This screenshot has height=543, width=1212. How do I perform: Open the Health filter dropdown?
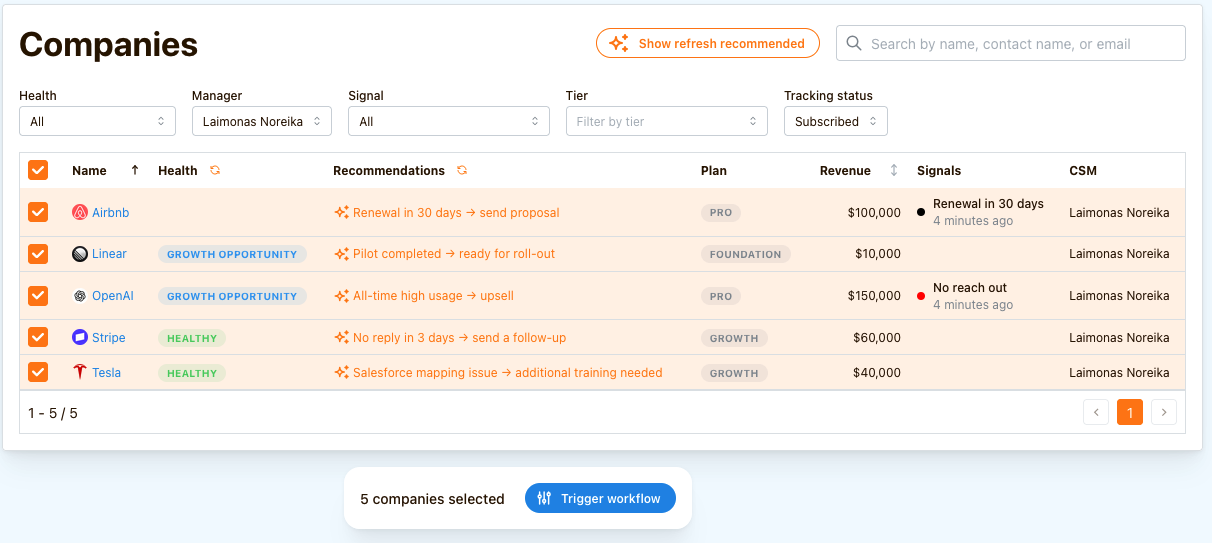tap(98, 122)
